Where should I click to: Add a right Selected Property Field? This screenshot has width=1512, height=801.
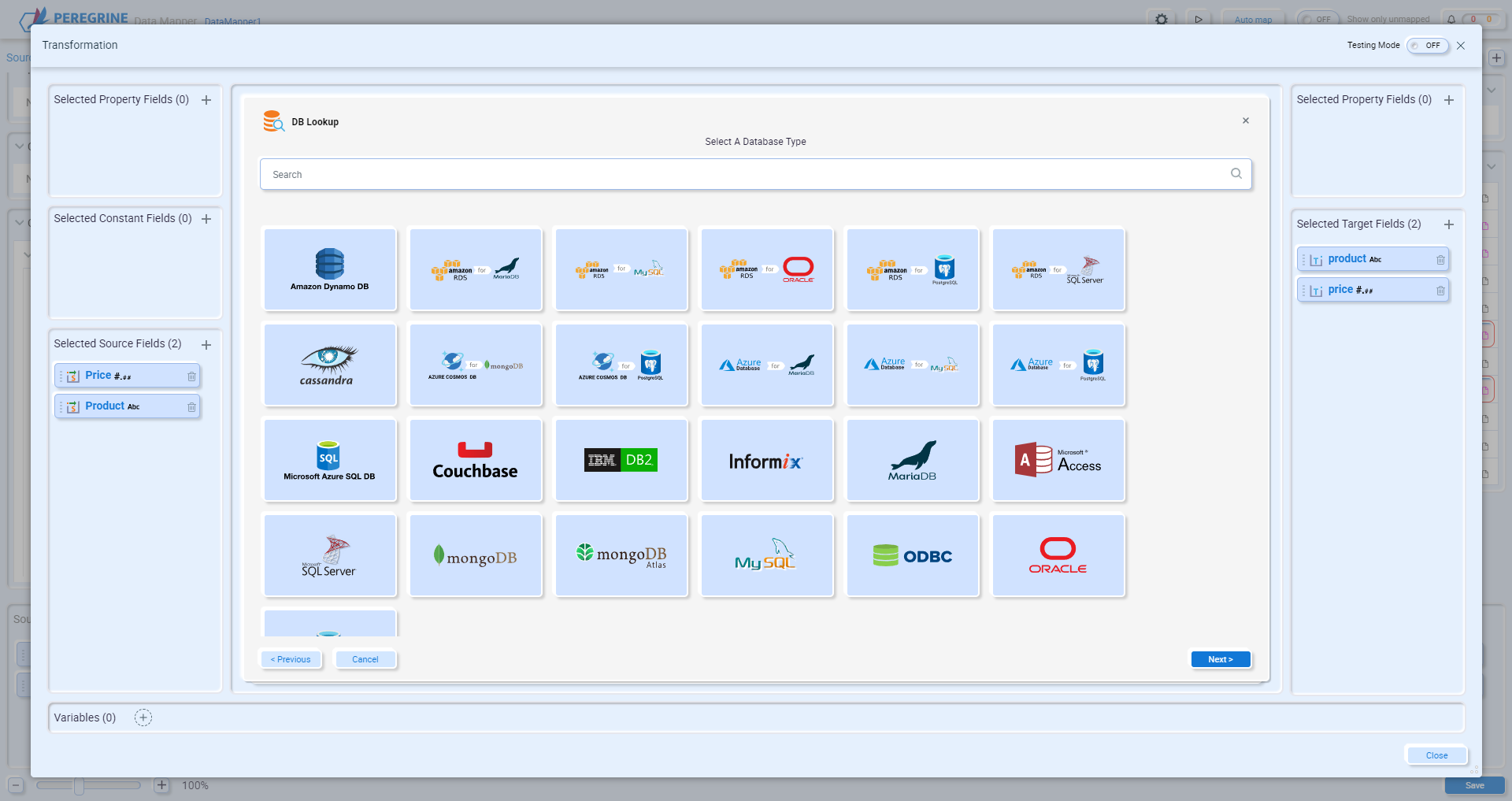pyautogui.click(x=1449, y=100)
